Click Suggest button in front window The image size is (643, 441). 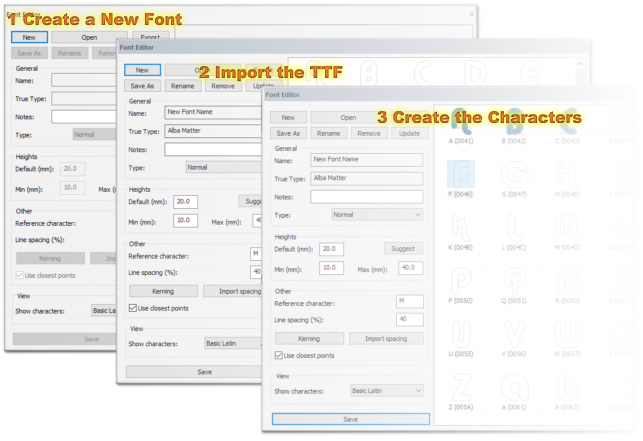(x=403, y=249)
